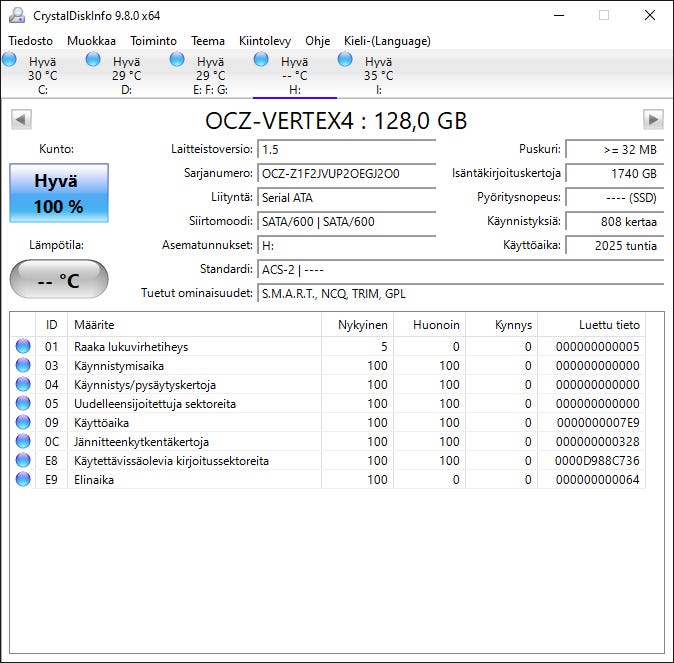Open the Teema menu
This screenshot has width=674, height=663.
tap(208, 41)
